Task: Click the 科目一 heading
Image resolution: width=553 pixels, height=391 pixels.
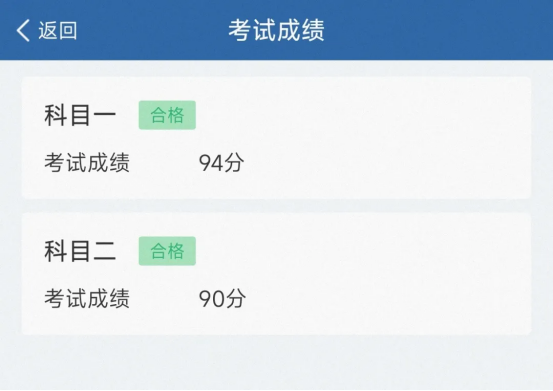Action: (x=80, y=115)
